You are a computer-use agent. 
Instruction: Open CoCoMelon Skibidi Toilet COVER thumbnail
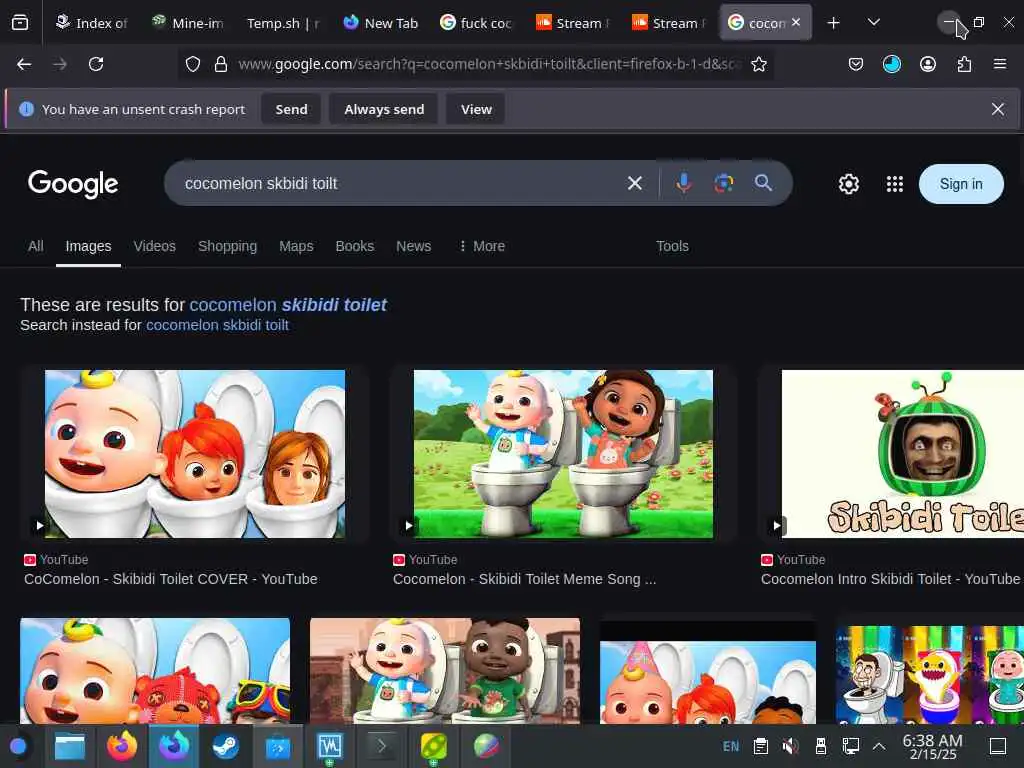coord(195,454)
